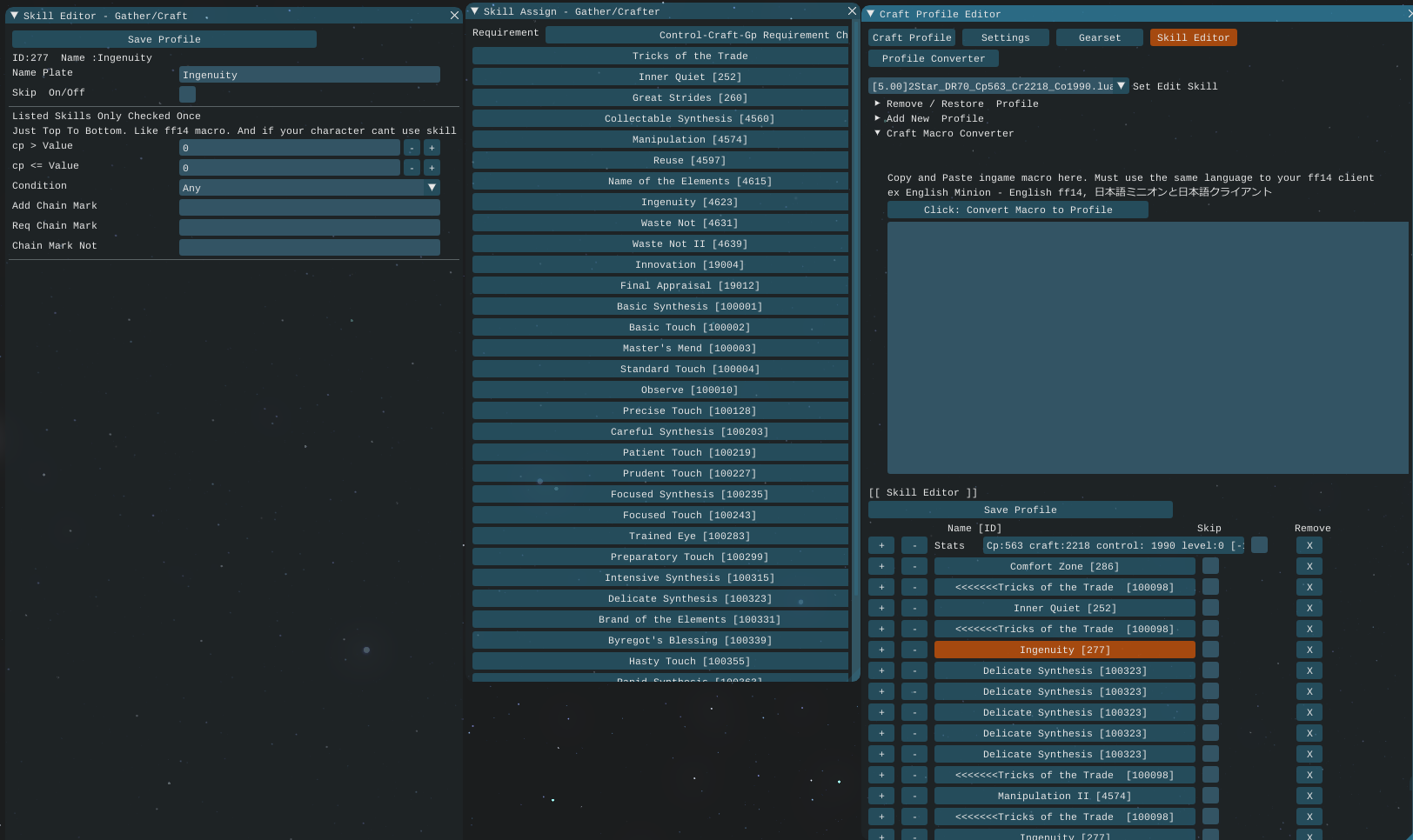The width and height of the screenshot is (1413, 840).
Task: Remove the Stats row with its X button
Action: [x=1309, y=545]
